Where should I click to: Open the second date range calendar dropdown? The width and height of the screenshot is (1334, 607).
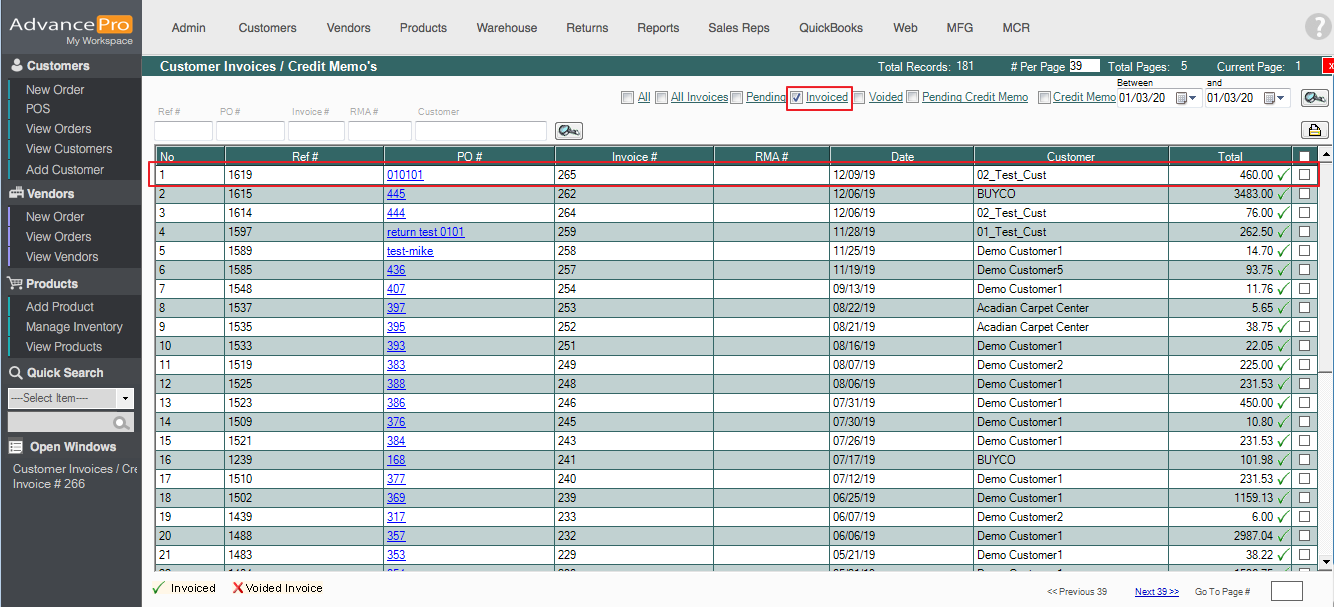point(1273,98)
